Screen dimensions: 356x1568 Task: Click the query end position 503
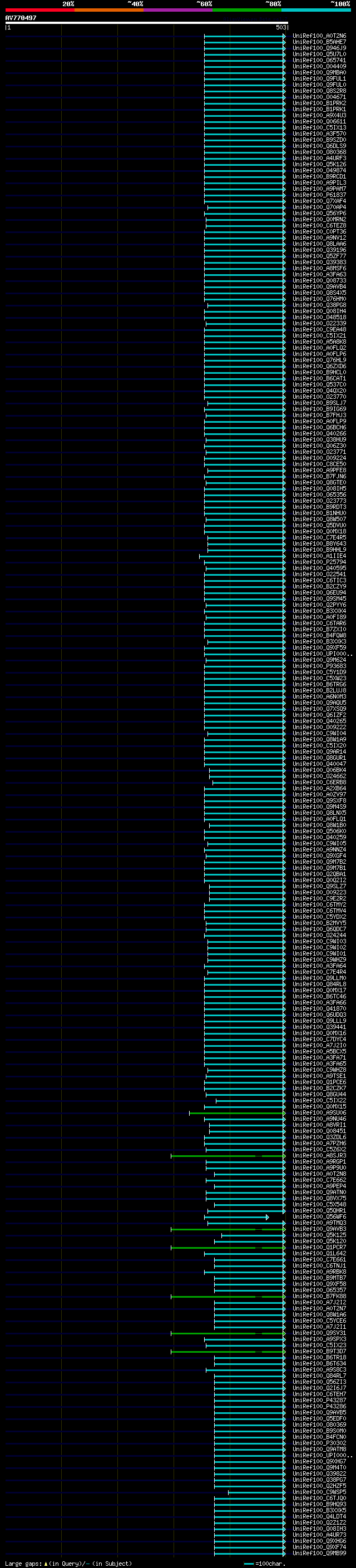tap(280, 27)
